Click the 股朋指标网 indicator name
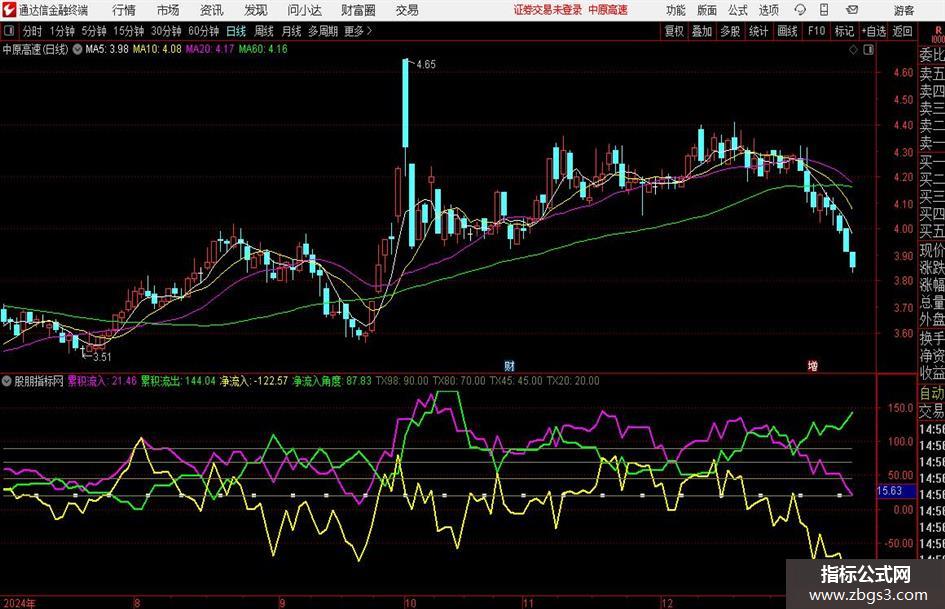Image resolution: width=945 pixels, height=609 pixels. [x=39, y=381]
